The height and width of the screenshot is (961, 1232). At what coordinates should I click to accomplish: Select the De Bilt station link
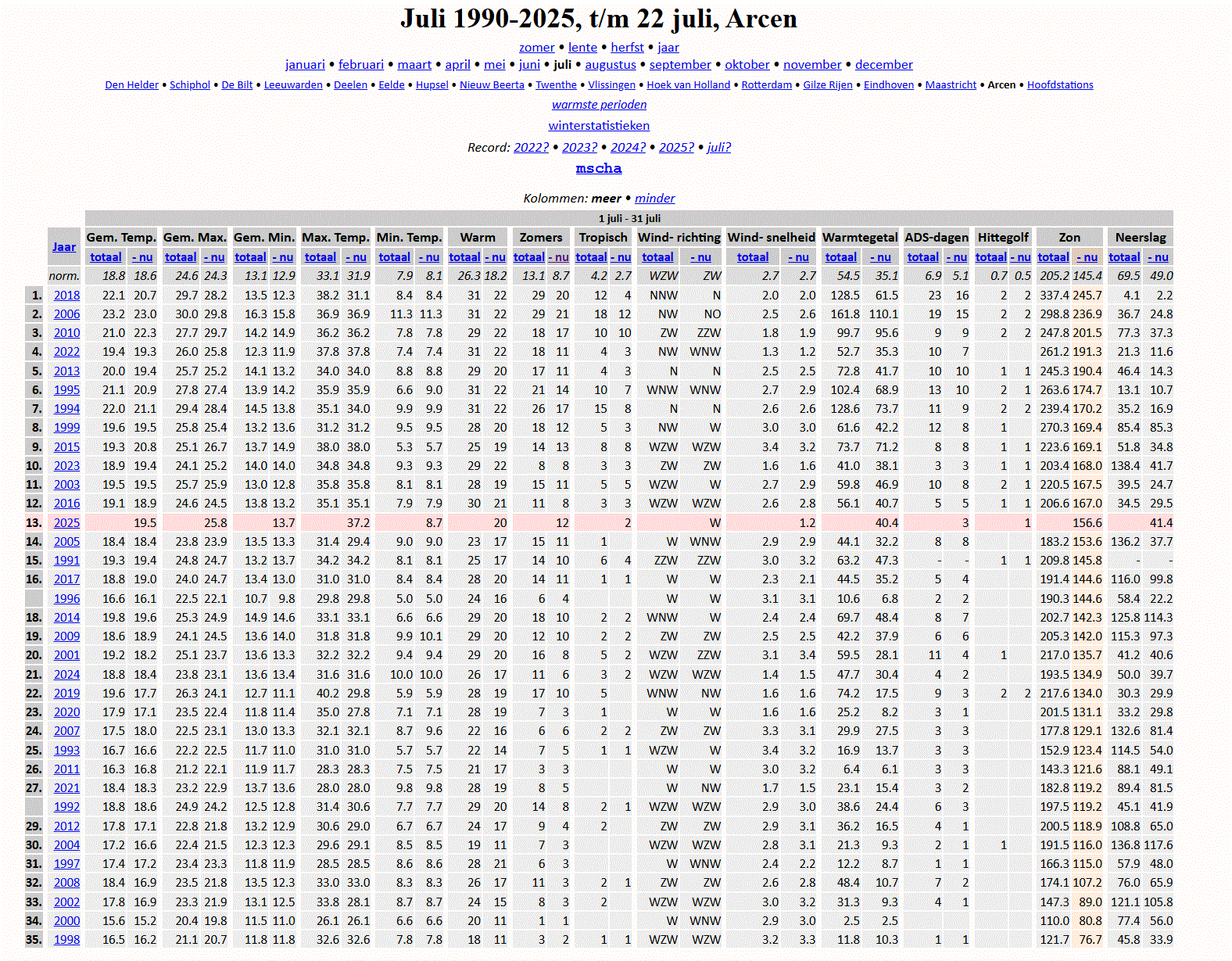click(x=237, y=85)
